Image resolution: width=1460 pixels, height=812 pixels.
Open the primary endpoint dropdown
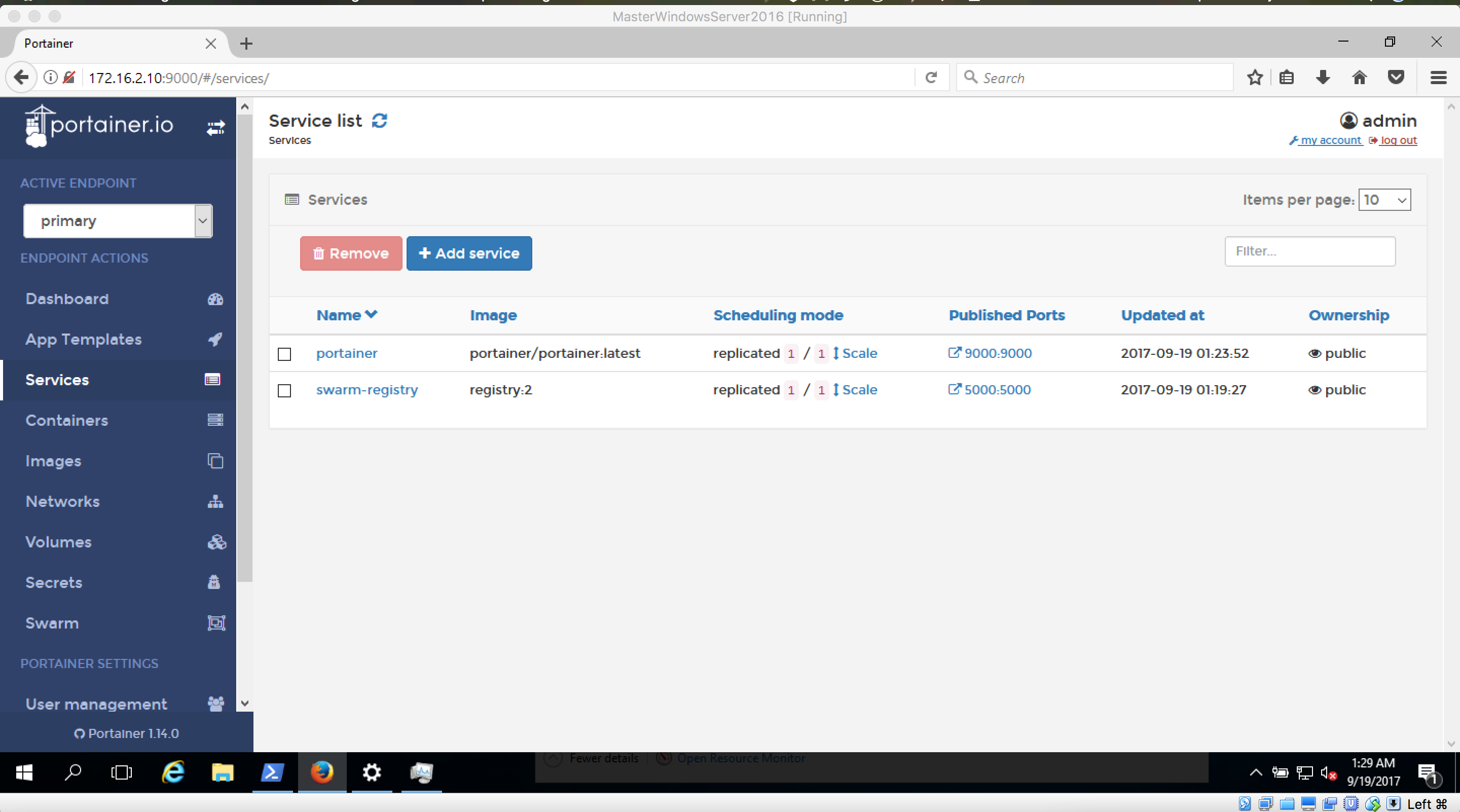(x=118, y=220)
